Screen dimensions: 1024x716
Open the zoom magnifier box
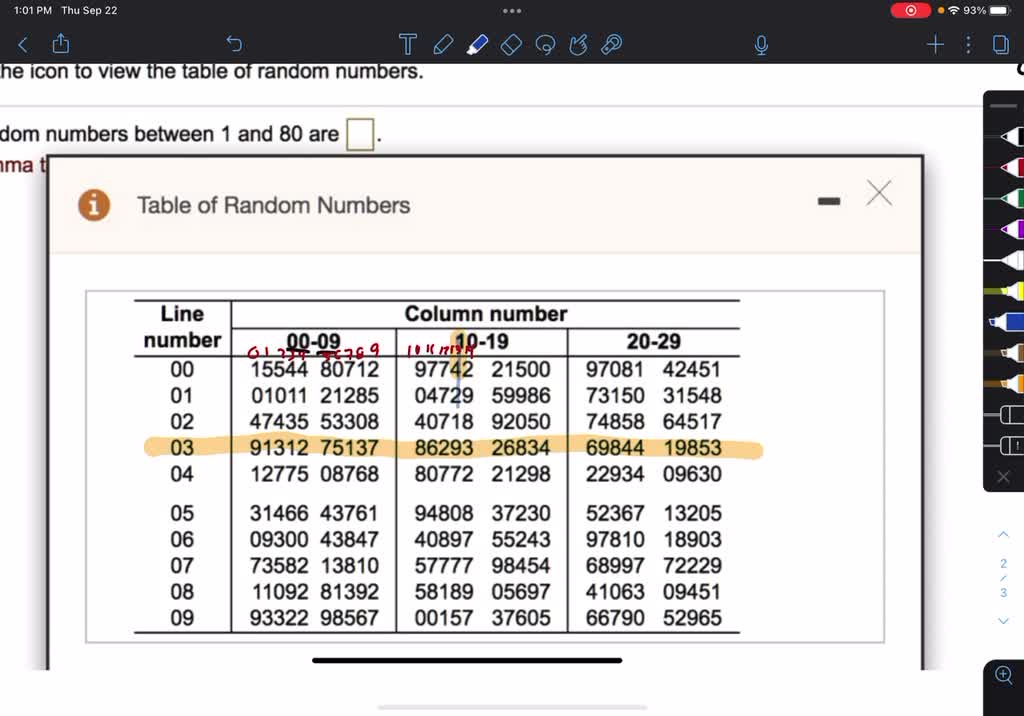point(1004,675)
